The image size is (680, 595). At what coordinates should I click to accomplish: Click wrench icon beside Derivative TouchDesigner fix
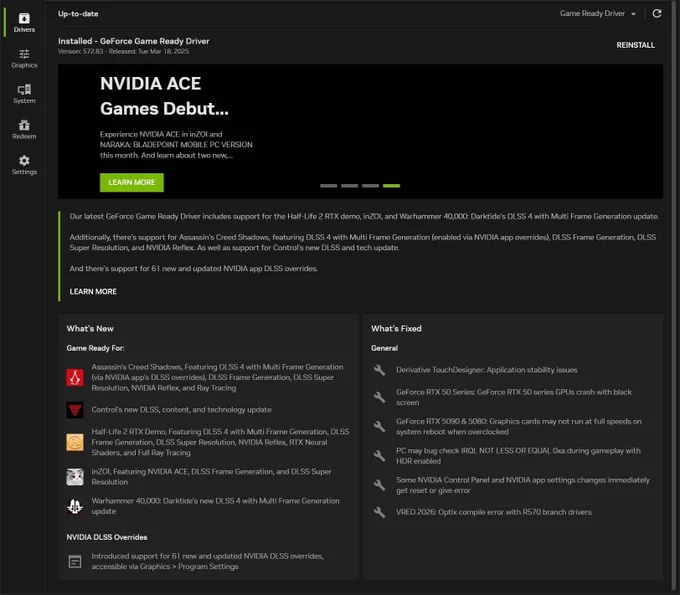[379, 370]
